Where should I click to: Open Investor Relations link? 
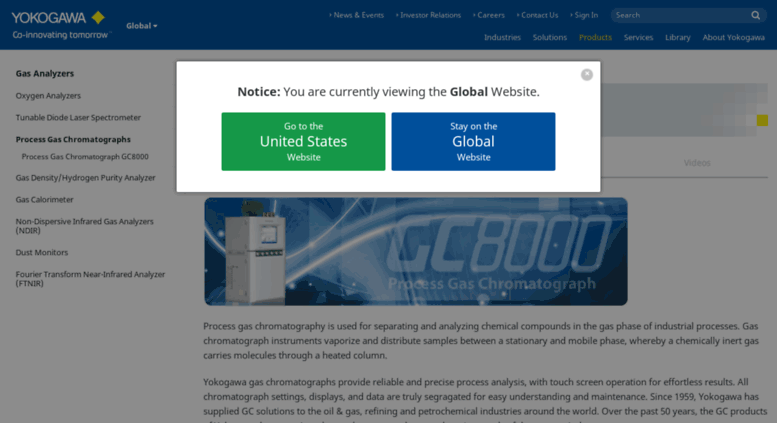[429, 15]
